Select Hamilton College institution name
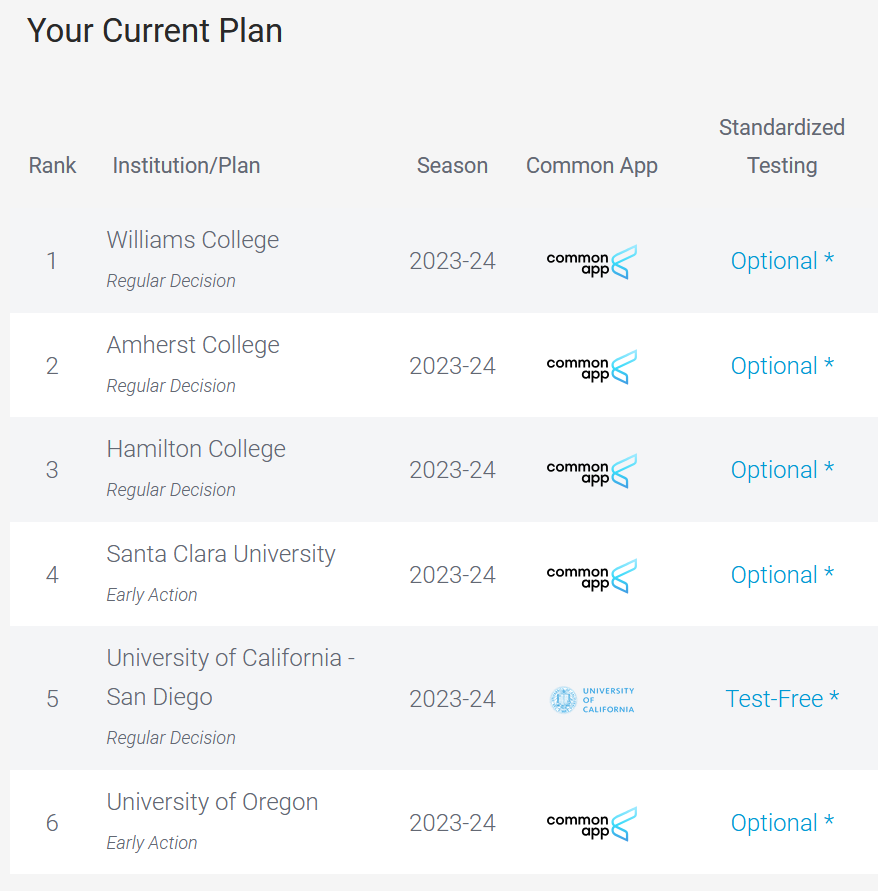This screenshot has width=878, height=891. 196,449
